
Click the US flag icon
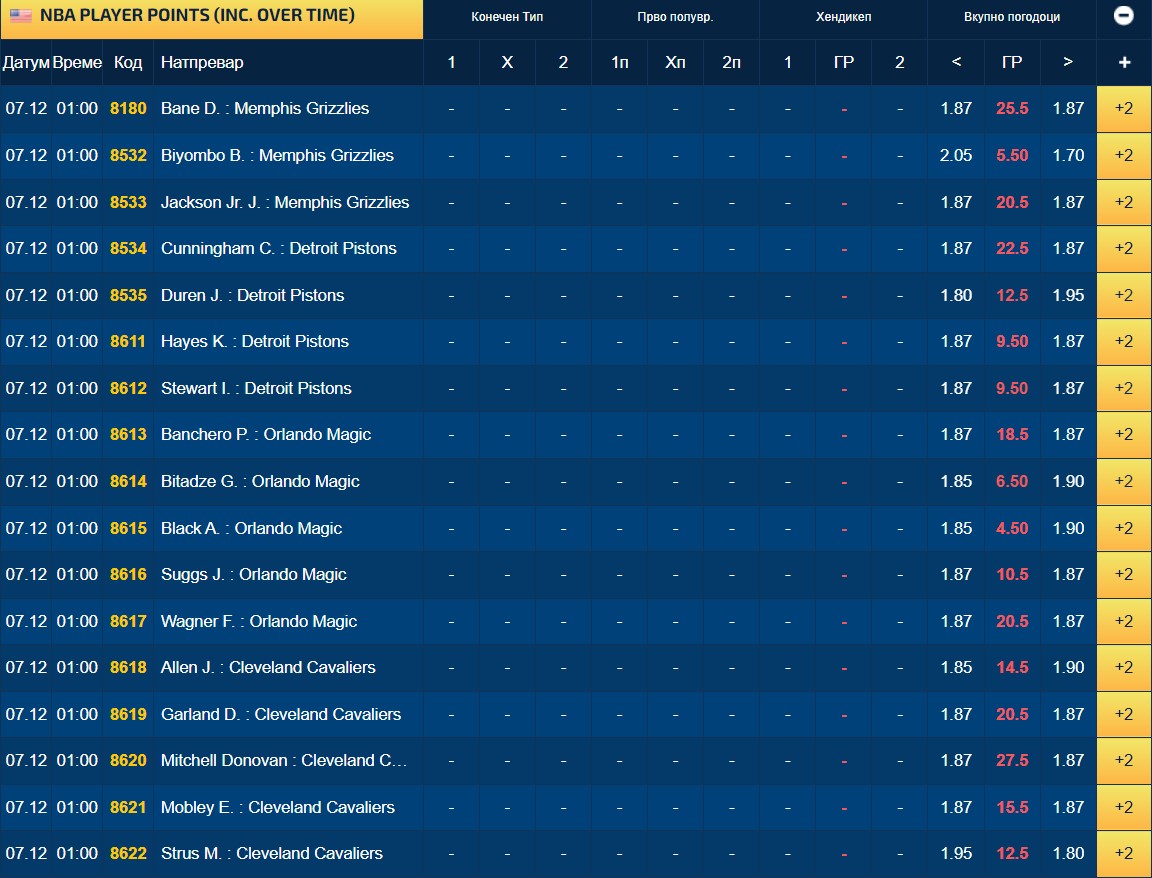[21, 15]
